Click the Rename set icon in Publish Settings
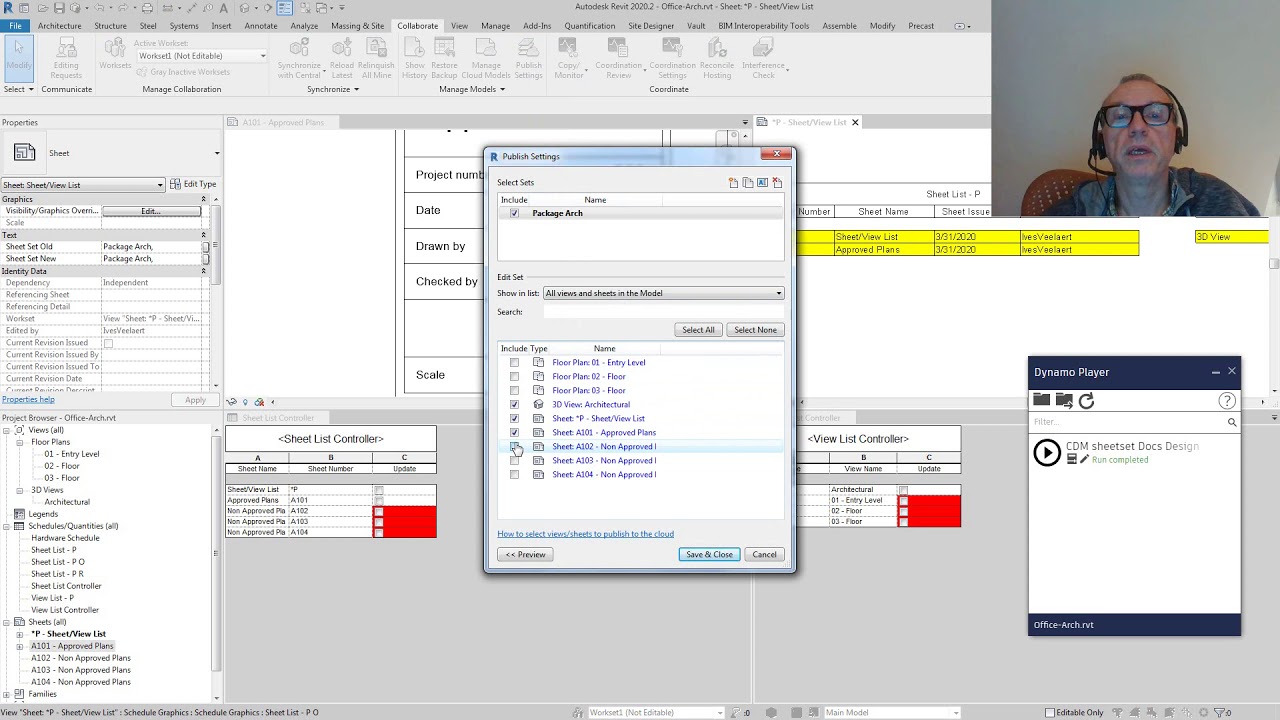 click(762, 183)
